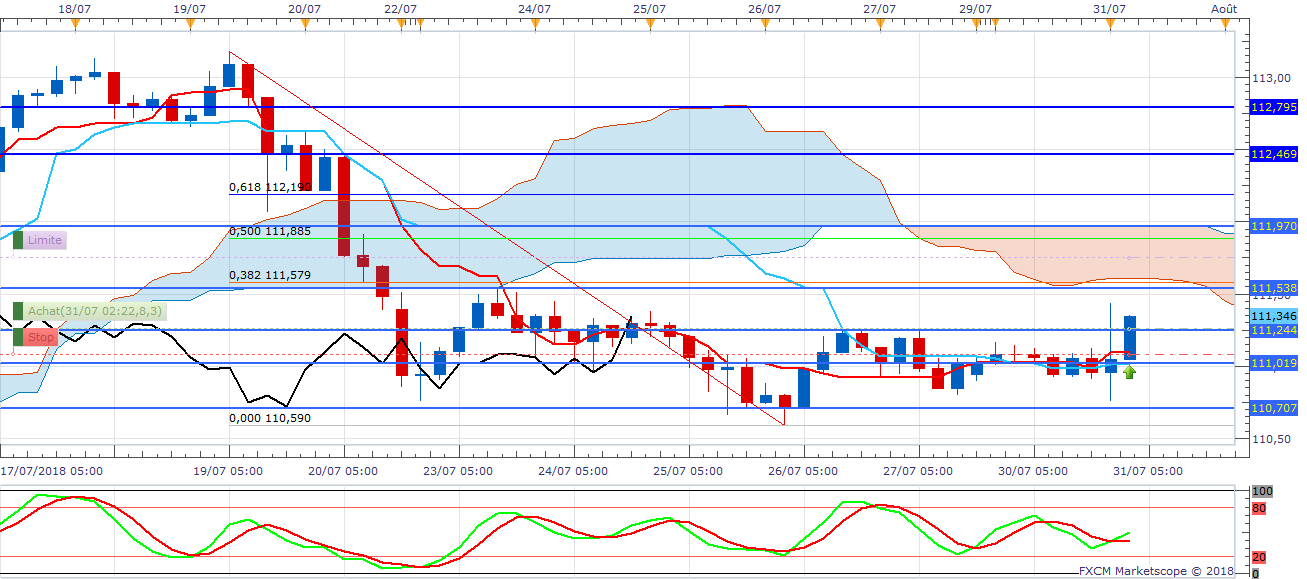Click the 17/07/2018 05:00 time label

50,469
